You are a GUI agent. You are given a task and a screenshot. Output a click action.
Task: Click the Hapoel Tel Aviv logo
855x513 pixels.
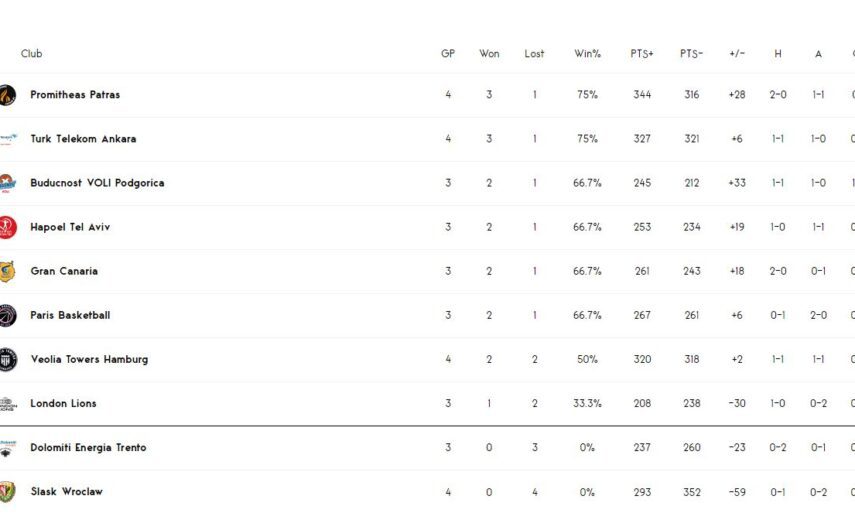[x=7, y=227]
